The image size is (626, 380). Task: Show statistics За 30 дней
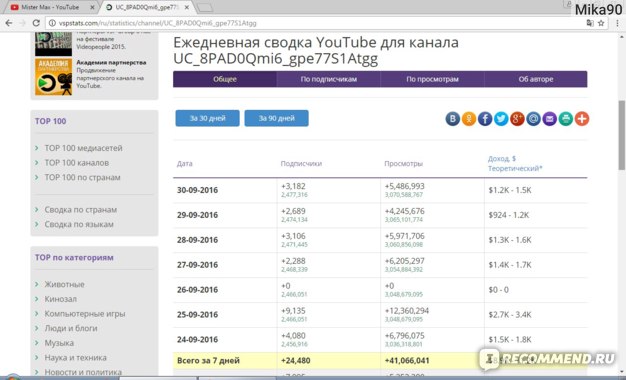208,118
